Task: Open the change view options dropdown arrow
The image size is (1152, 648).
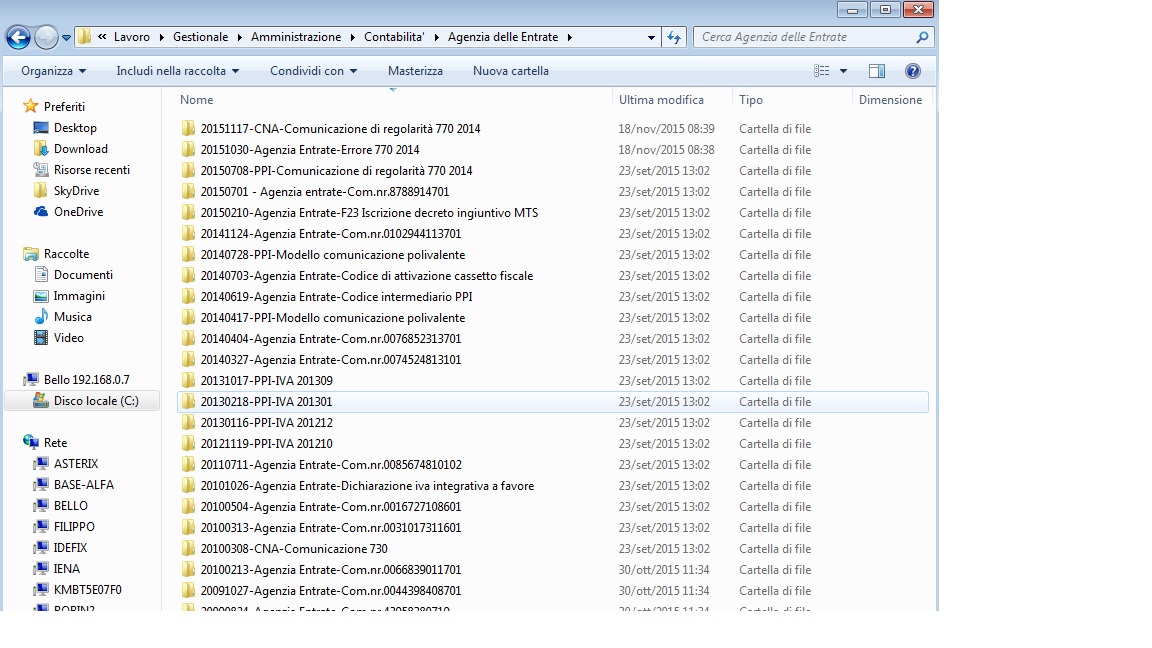Action: pos(843,71)
